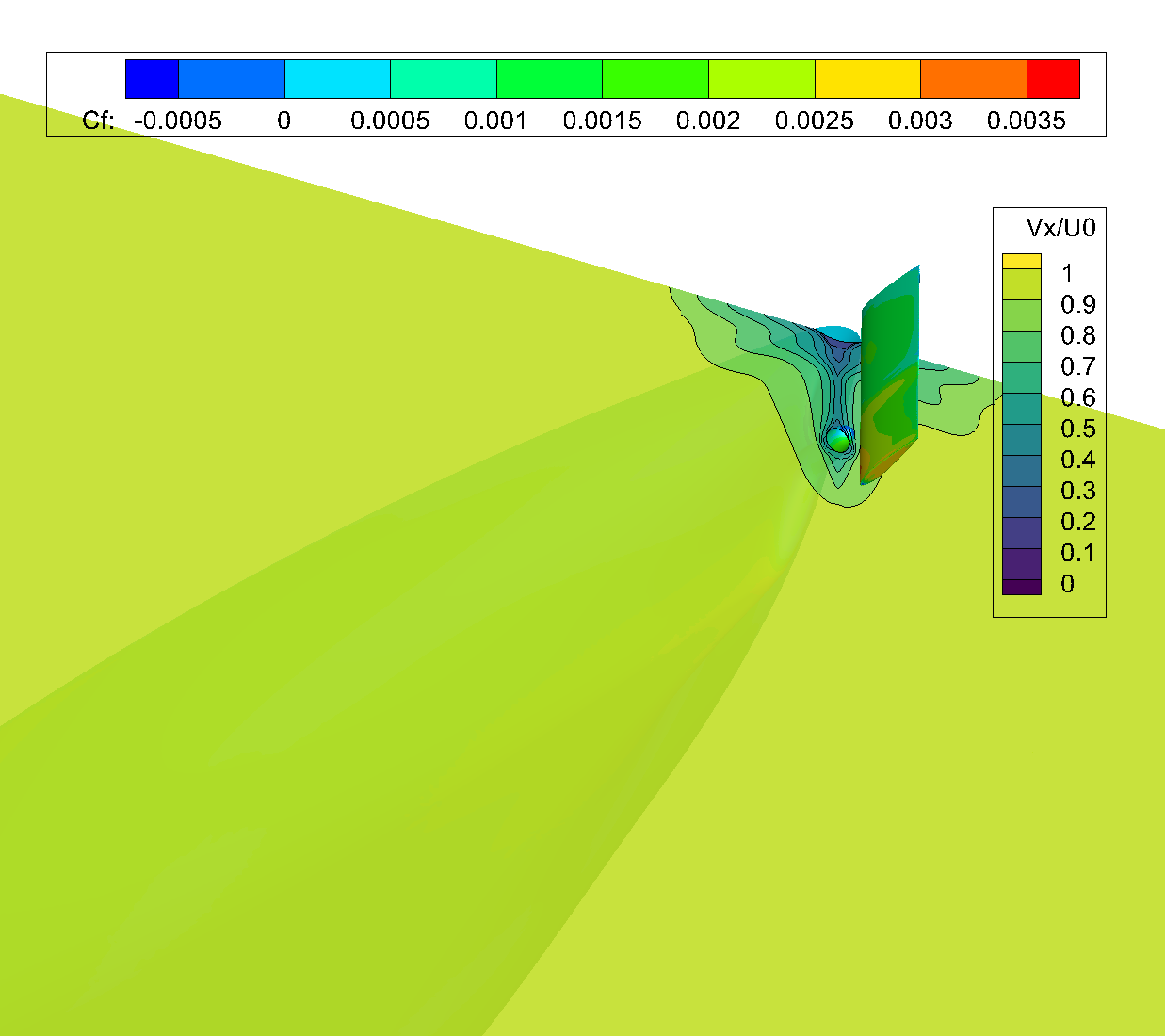Select the Cf swatch between 0.001 and 0.0015
This screenshot has width=1165, height=1036.
tap(549, 79)
